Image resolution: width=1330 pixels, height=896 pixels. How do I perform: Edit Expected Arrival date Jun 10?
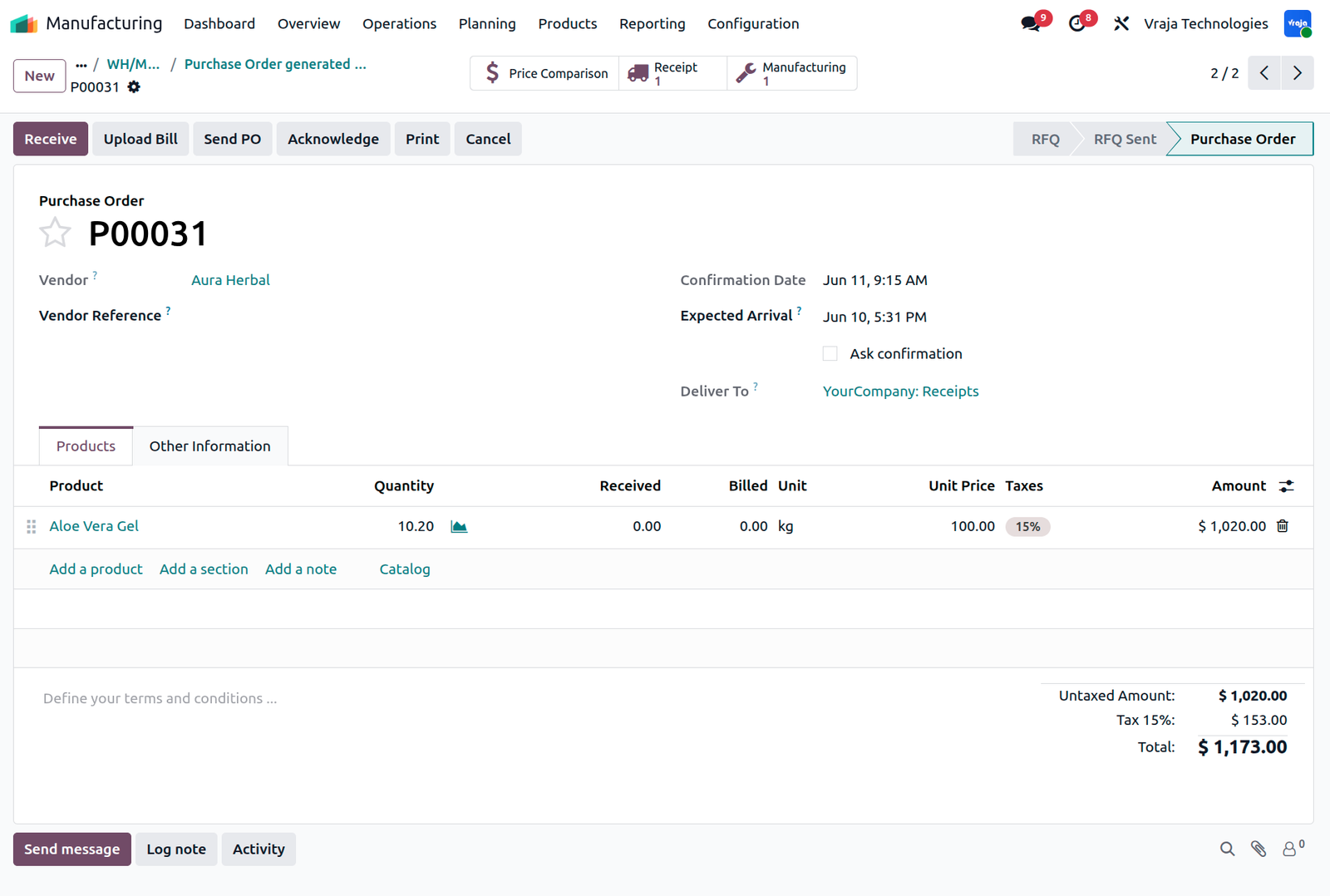coord(874,317)
